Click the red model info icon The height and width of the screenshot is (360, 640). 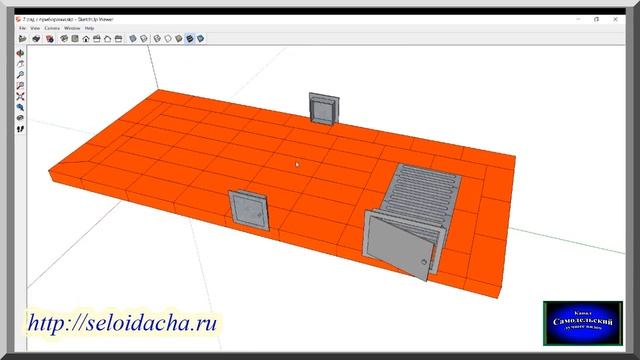(x=50, y=39)
